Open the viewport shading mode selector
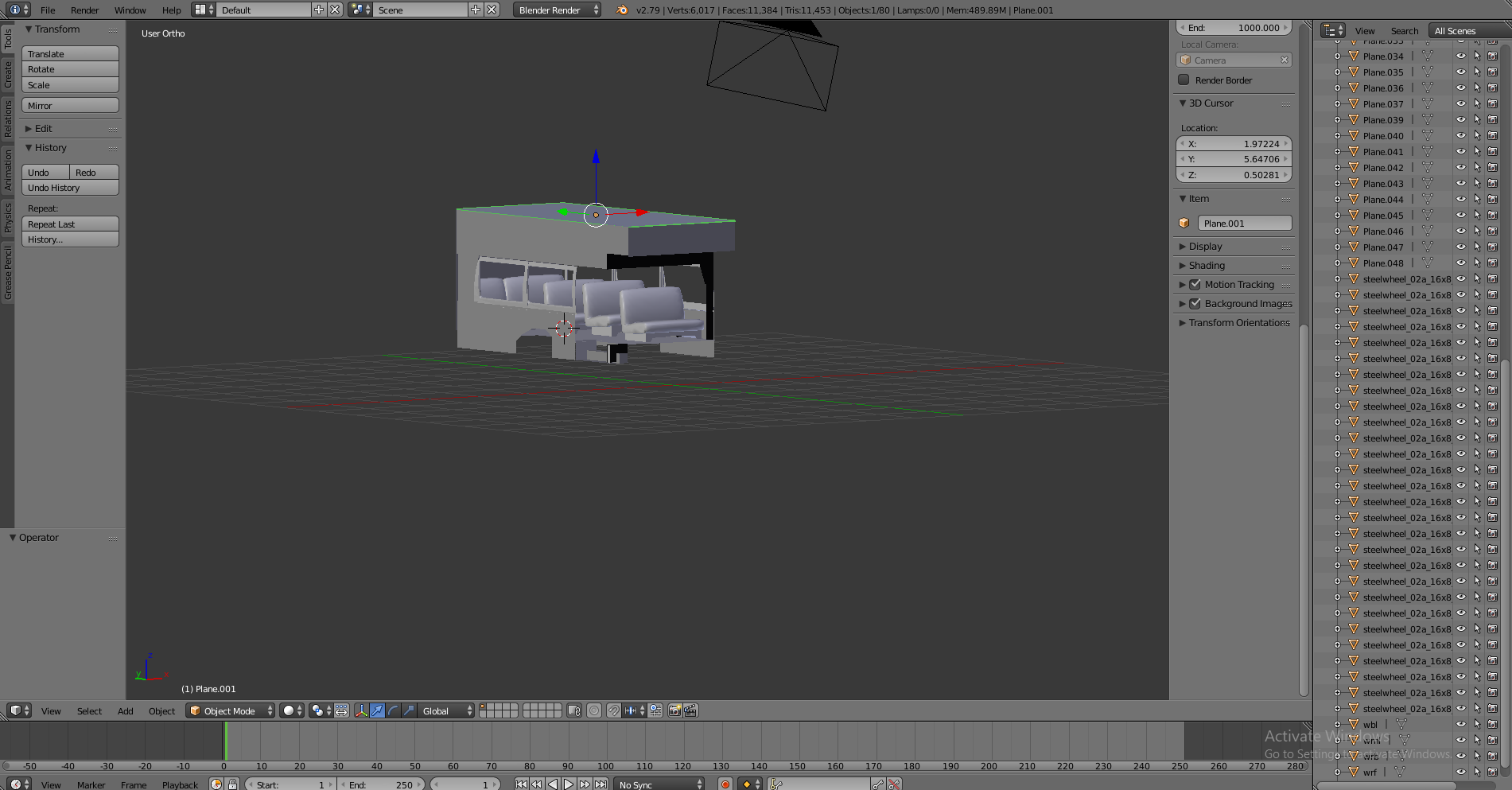The image size is (1512, 790). (x=292, y=710)
